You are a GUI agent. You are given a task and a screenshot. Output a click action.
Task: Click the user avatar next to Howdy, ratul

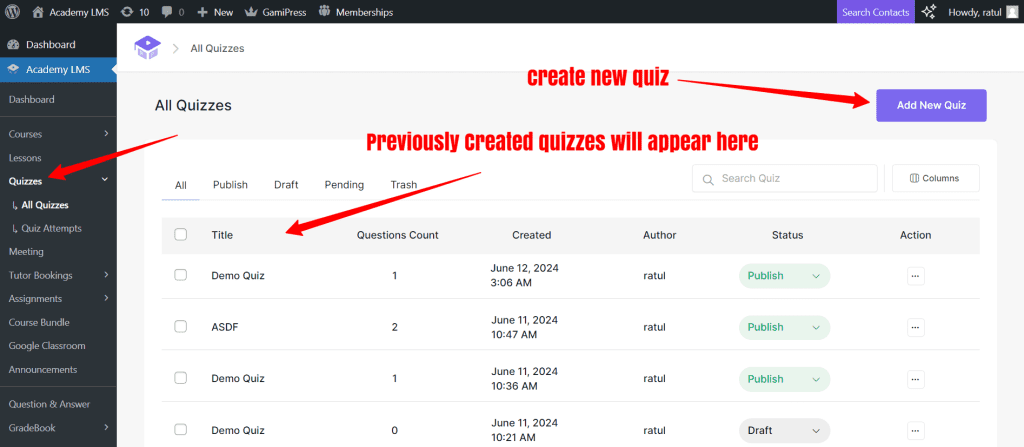coord(1012,12)
